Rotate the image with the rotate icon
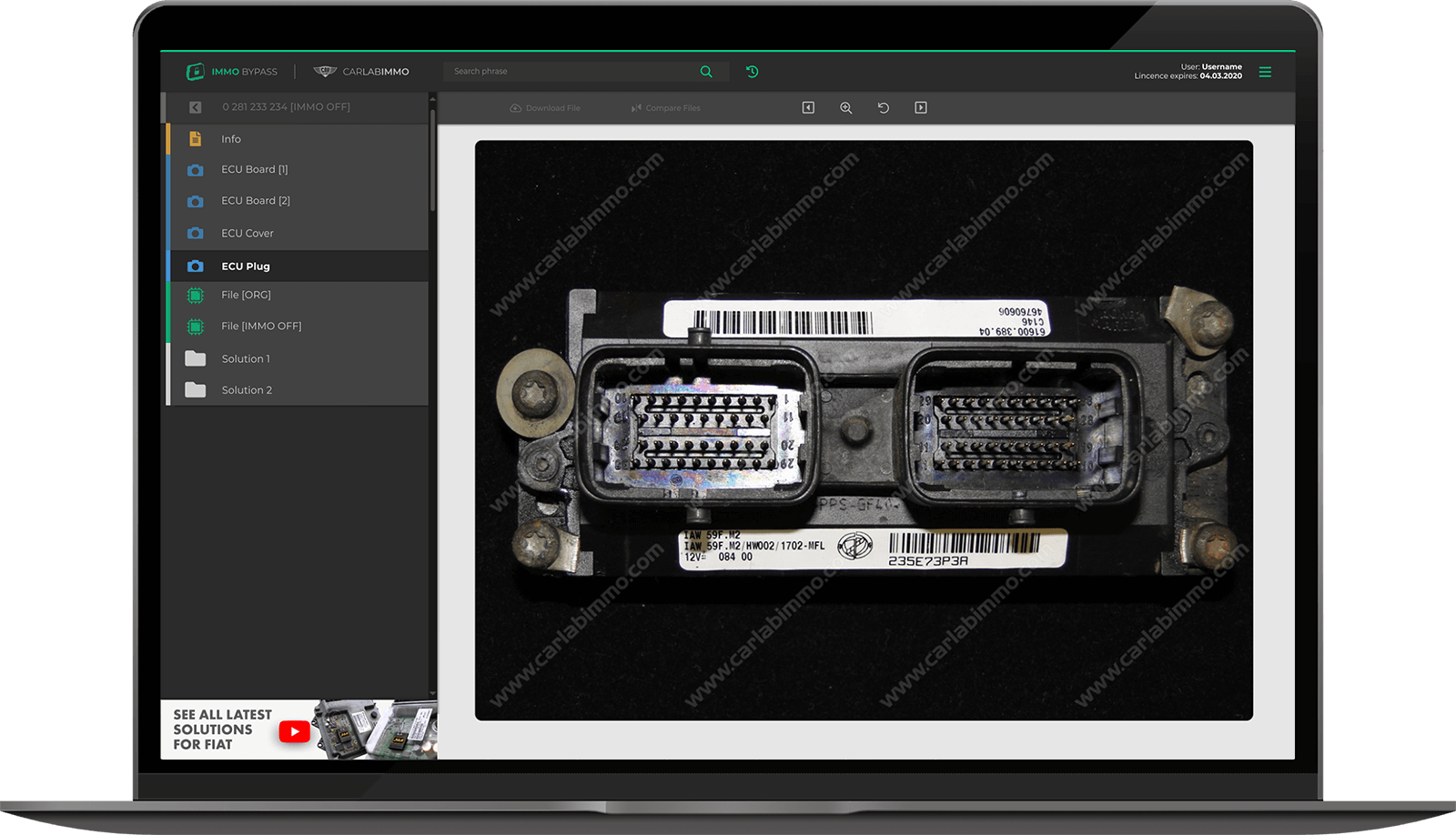The height and width of the screenshot is (835, 1456). (883, 107)
